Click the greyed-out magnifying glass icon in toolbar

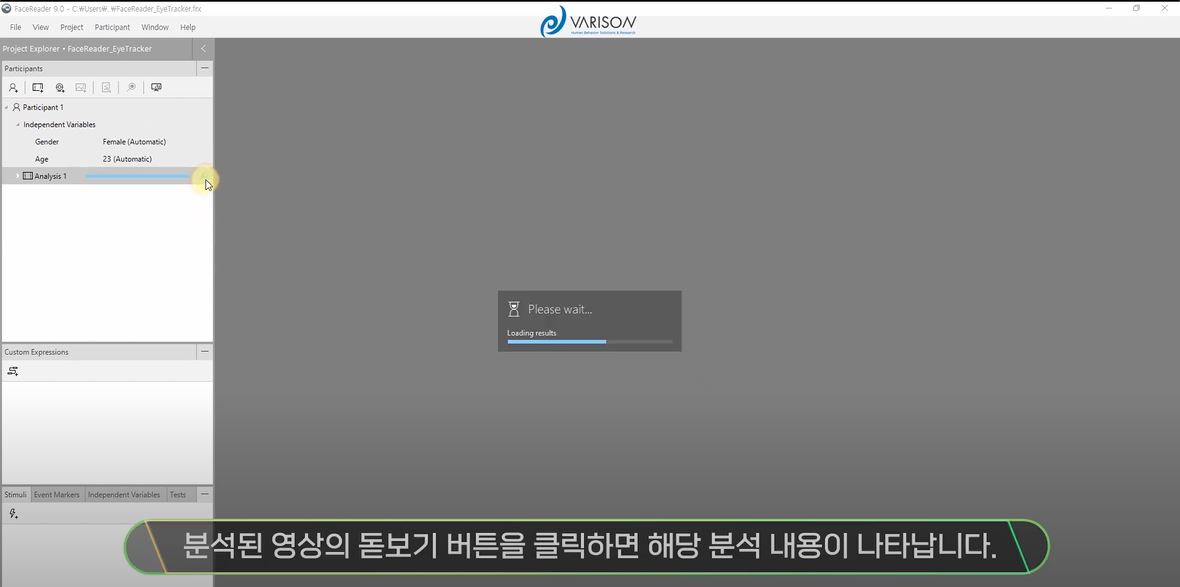pyautogui.click(x=131, y=87)
